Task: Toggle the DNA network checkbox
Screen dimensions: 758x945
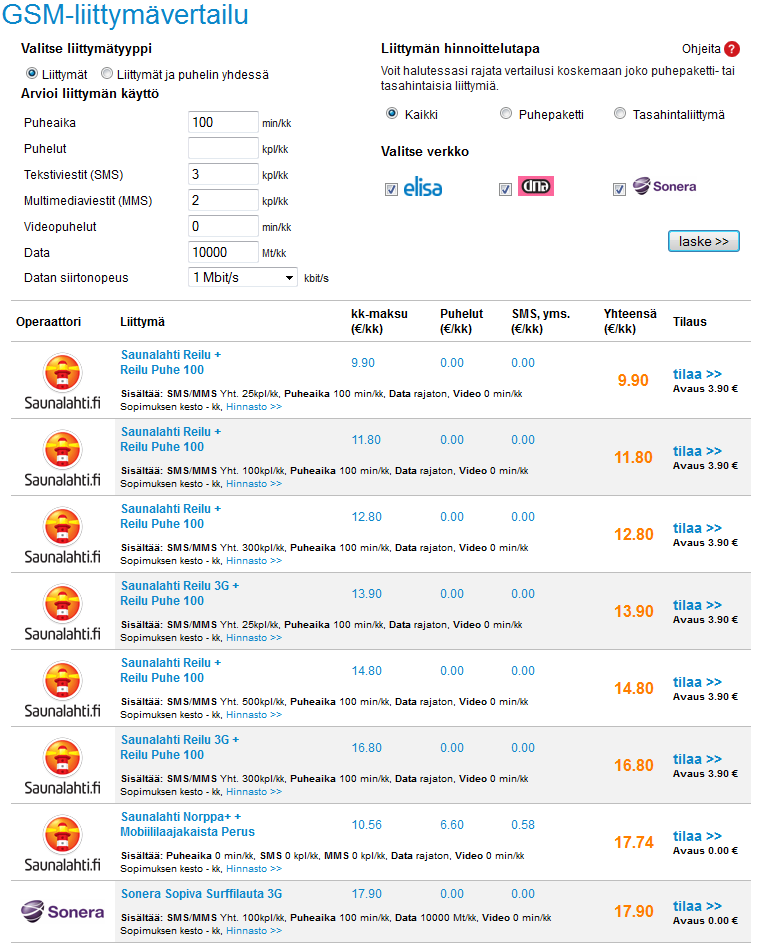Action: (505, 189)
